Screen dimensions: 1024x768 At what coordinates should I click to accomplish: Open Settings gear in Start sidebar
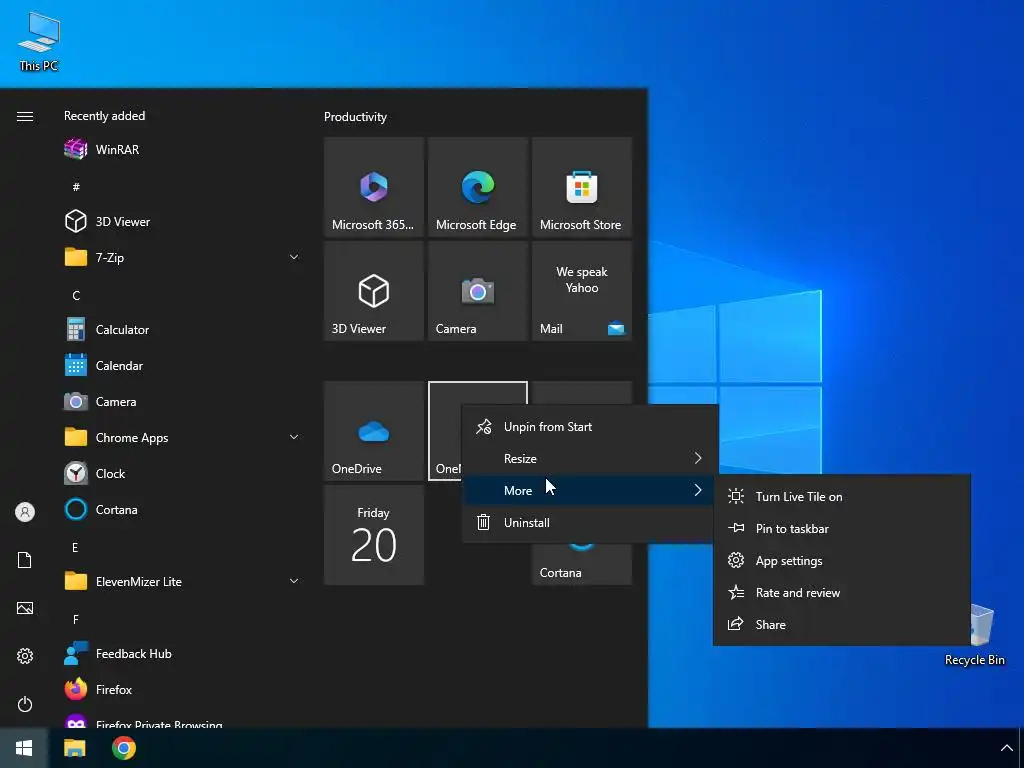point(25,656)
